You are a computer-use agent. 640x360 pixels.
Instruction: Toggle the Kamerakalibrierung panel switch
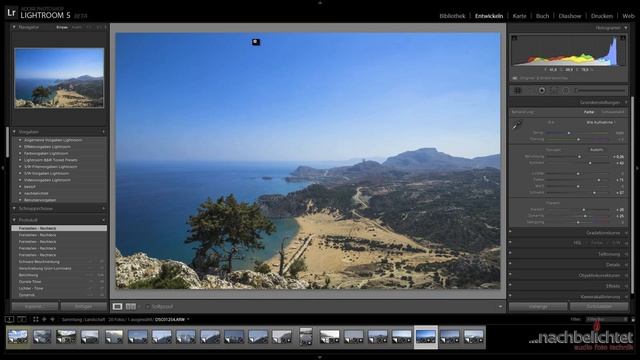[x=510, y=296]
